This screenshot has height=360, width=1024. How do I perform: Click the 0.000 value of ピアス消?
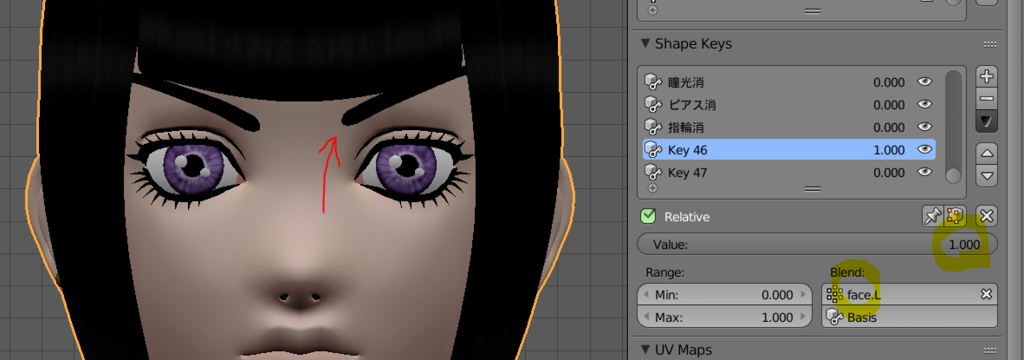[x=889, y=105]
